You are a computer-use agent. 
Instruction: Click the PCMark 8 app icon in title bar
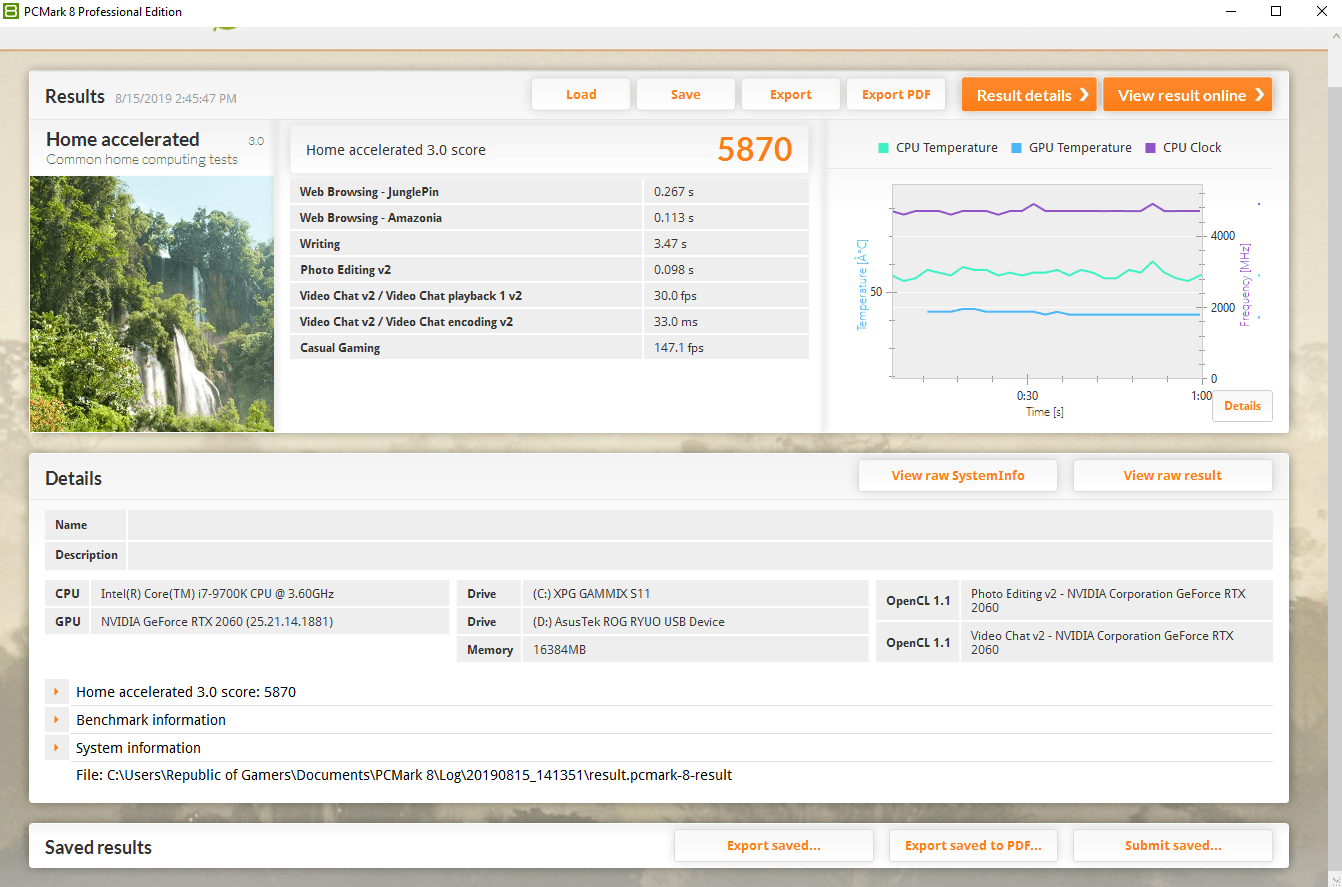tap(11, 12)
